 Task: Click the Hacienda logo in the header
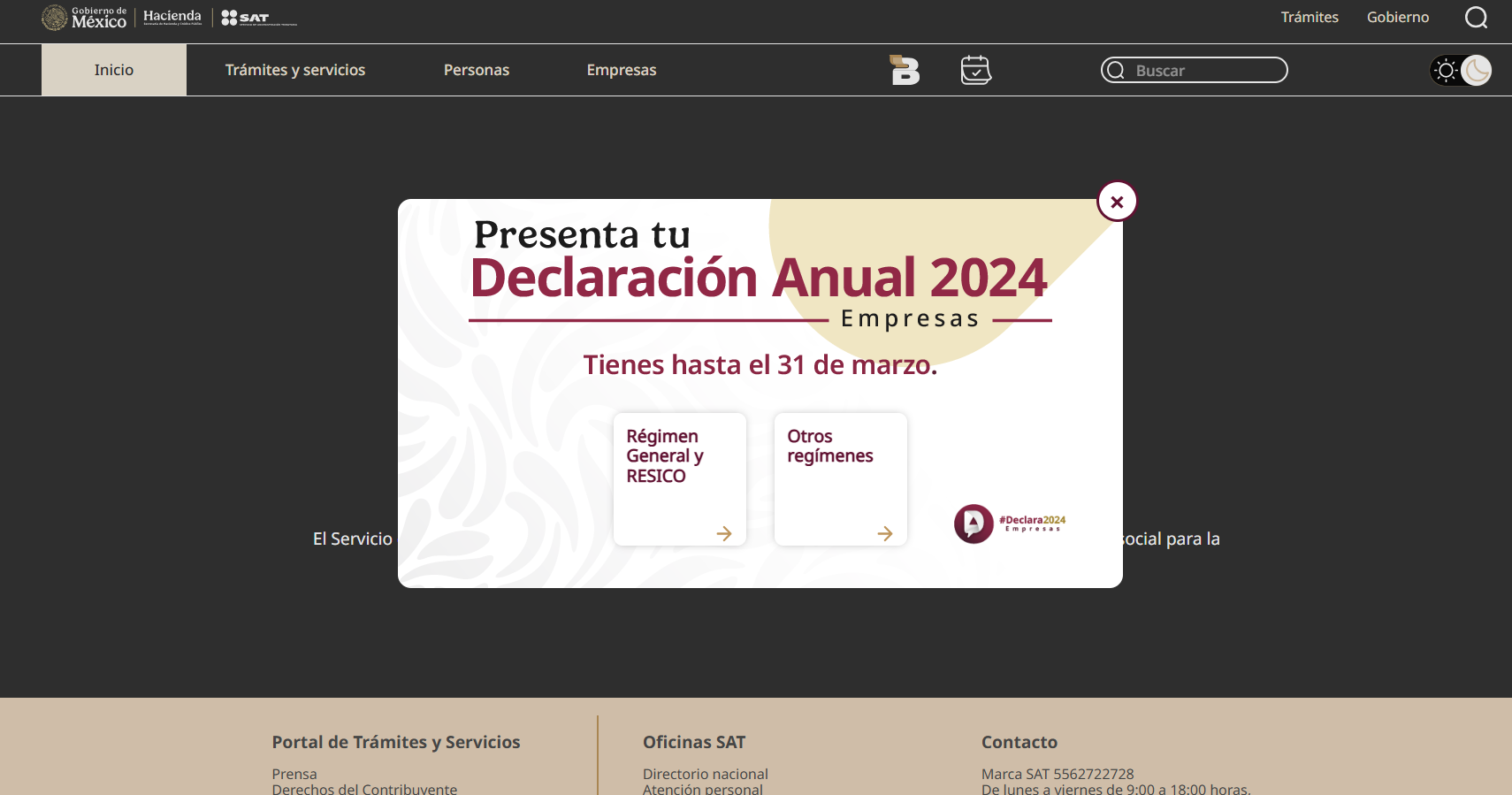[x=172, y=17]
